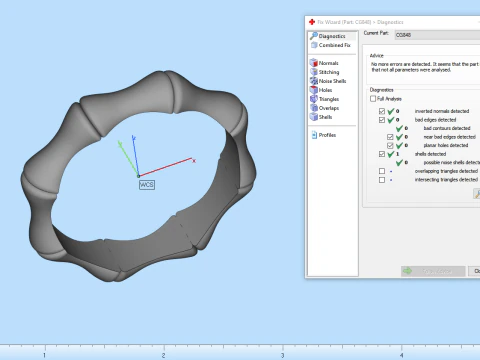Select the Normals fix step
This screenshot has width=480, height=360.
click(x=324, y=63)
